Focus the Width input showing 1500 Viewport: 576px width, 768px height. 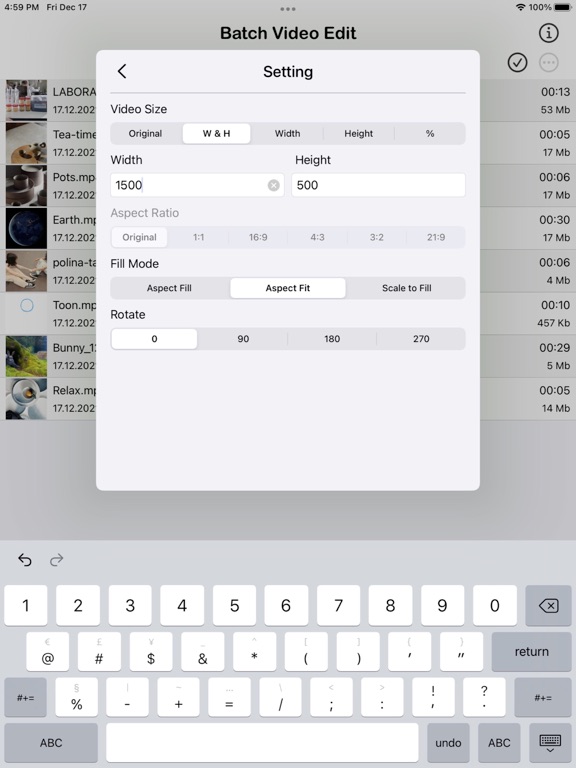tap(197, 185)
